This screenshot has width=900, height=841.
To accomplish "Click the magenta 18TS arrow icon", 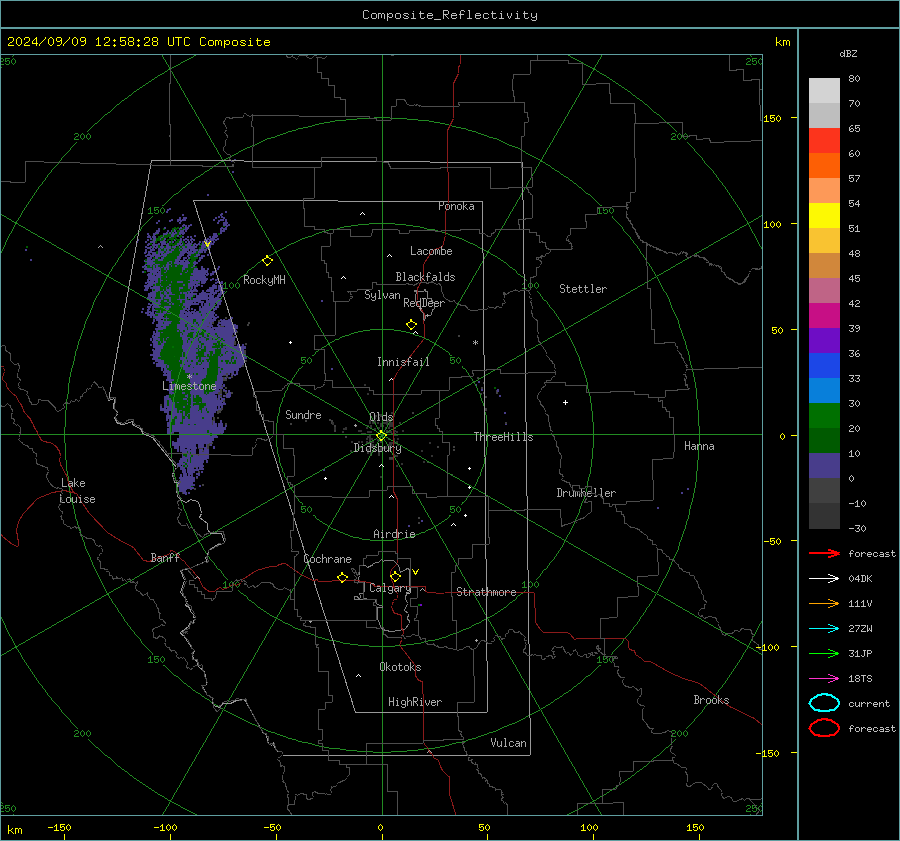I will [x=824, y=679].
